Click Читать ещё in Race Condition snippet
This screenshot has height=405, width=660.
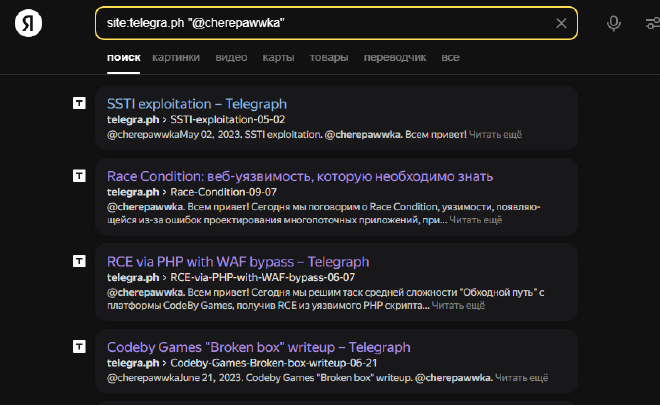tap(476, 220)
